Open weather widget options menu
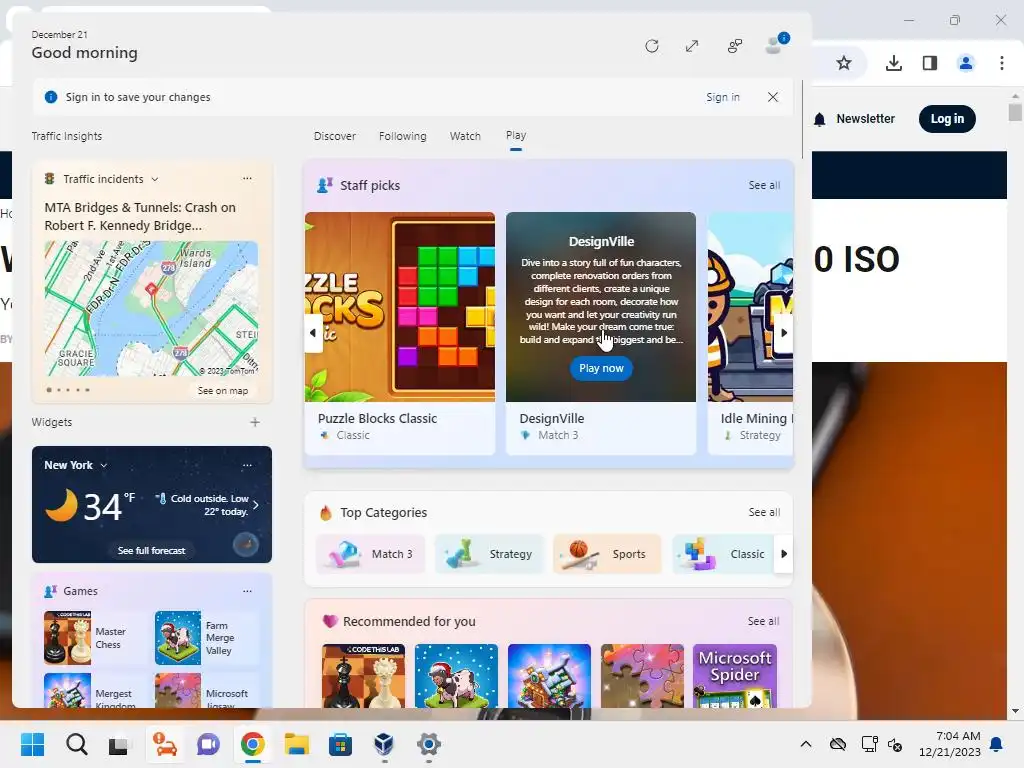 (x=247, y=465)
